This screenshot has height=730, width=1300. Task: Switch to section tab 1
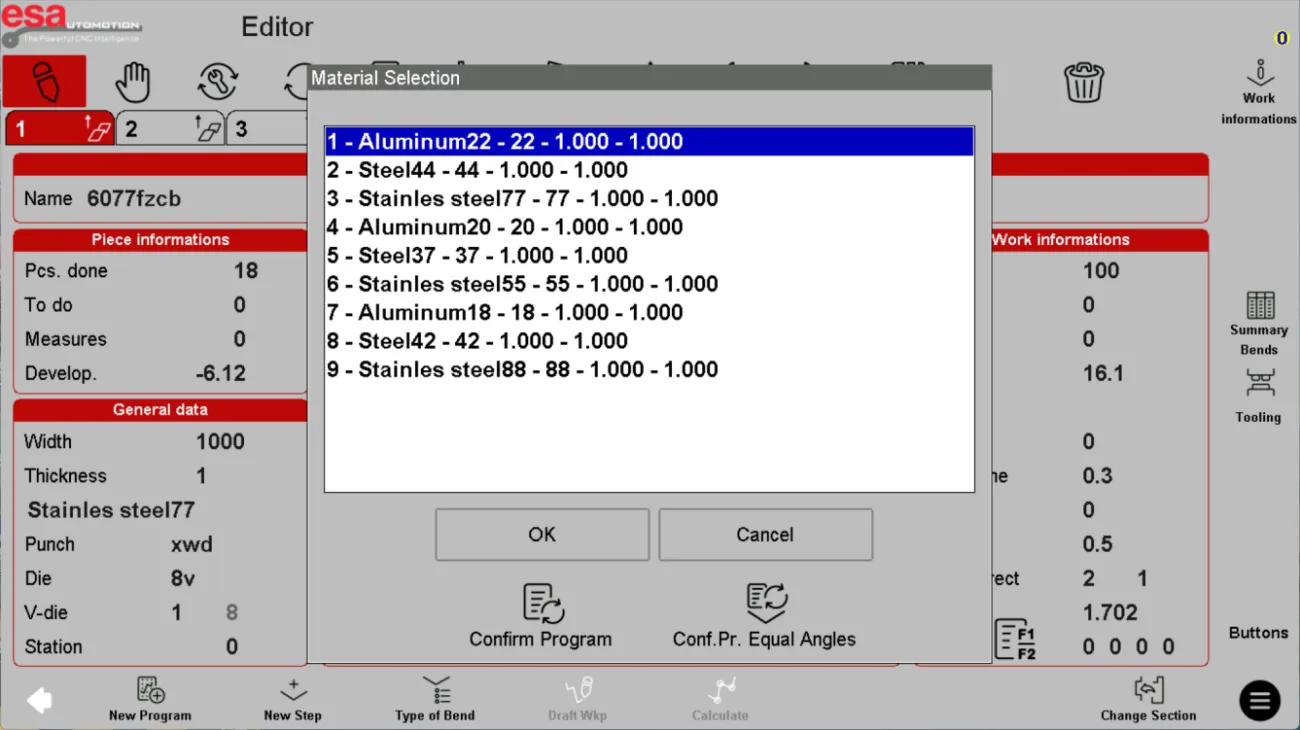click(60, 128)
